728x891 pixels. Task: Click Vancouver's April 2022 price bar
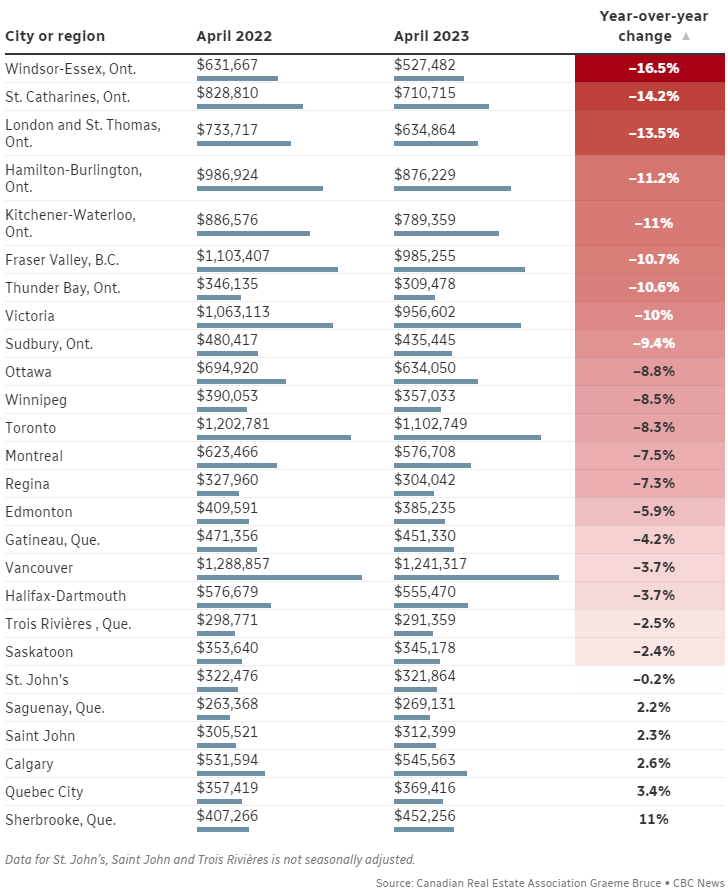click(279, 577)
